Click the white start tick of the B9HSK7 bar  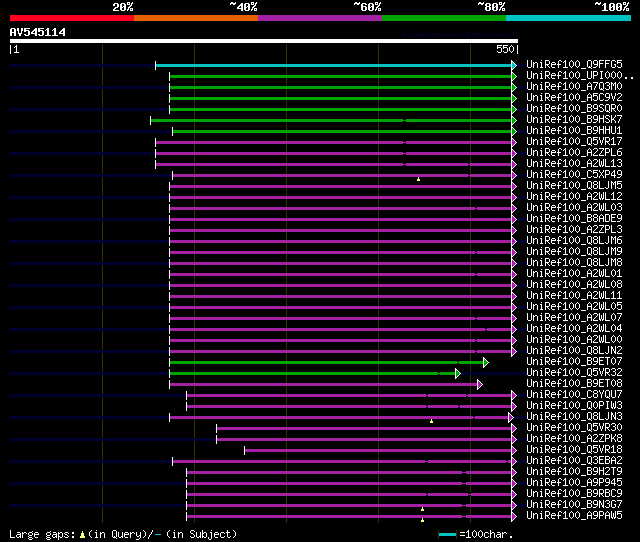(151, 120)
